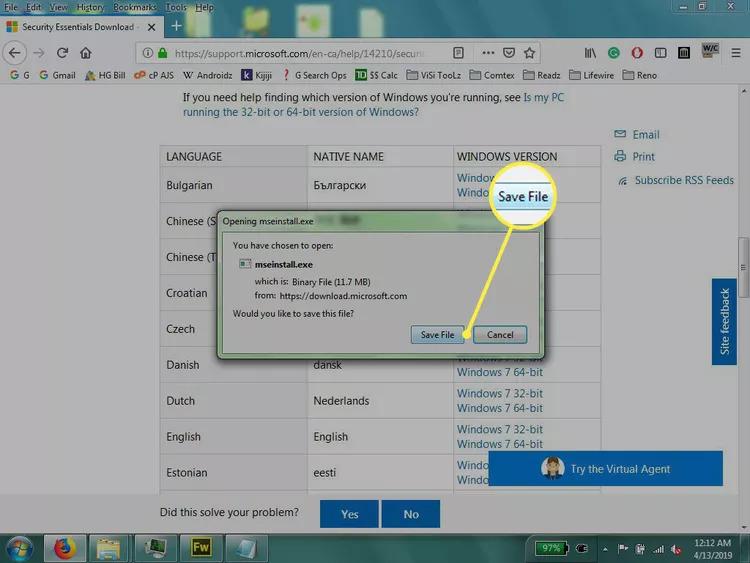
Task: Answer Yes to 'Did this solve your problem'
Action: tap(349, 514)
